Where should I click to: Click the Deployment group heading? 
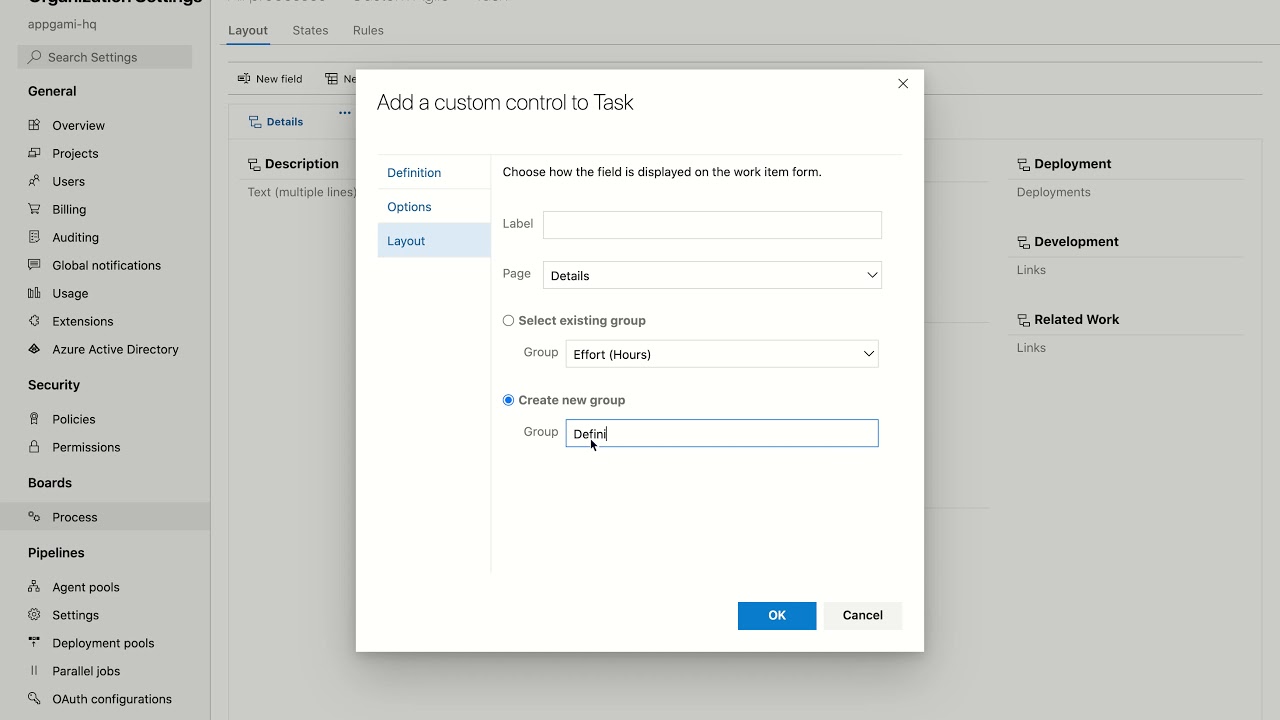[x=1073, y=164]
